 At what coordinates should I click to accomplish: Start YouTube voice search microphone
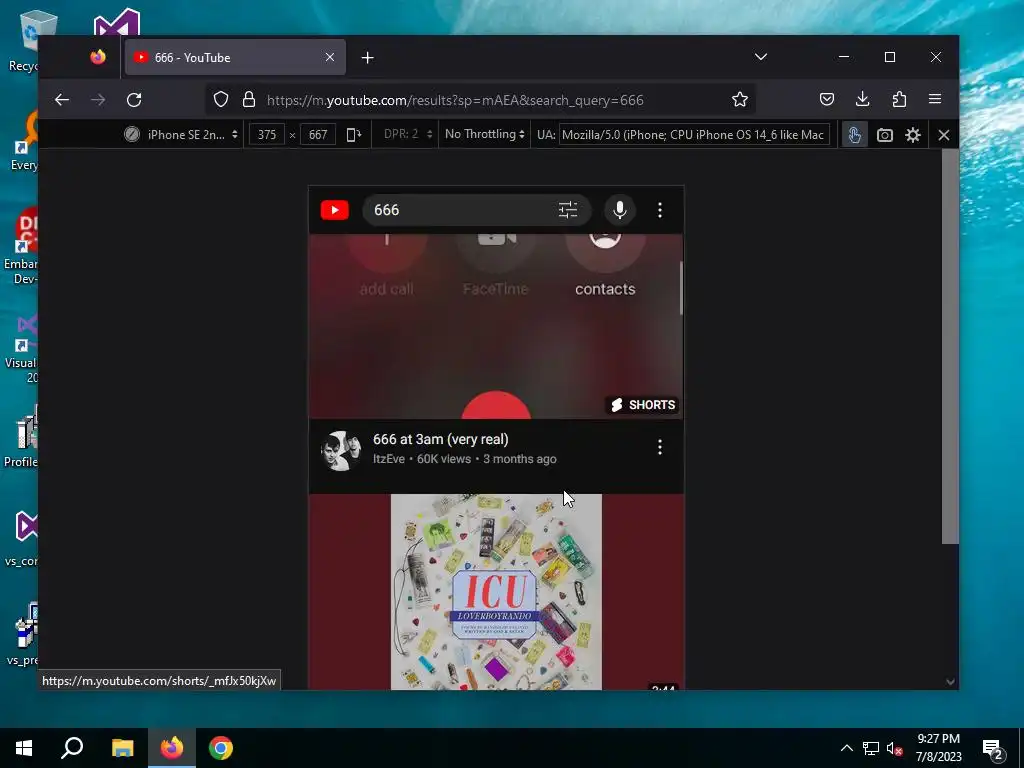click(620, 210)
